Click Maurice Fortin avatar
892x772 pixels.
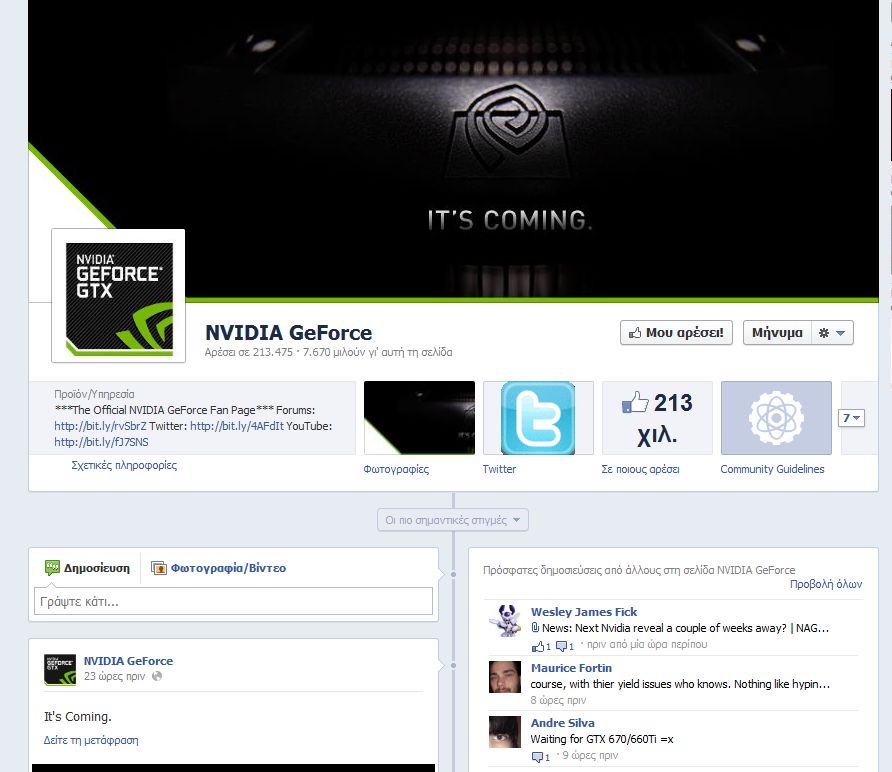click(x=505, y=676)
